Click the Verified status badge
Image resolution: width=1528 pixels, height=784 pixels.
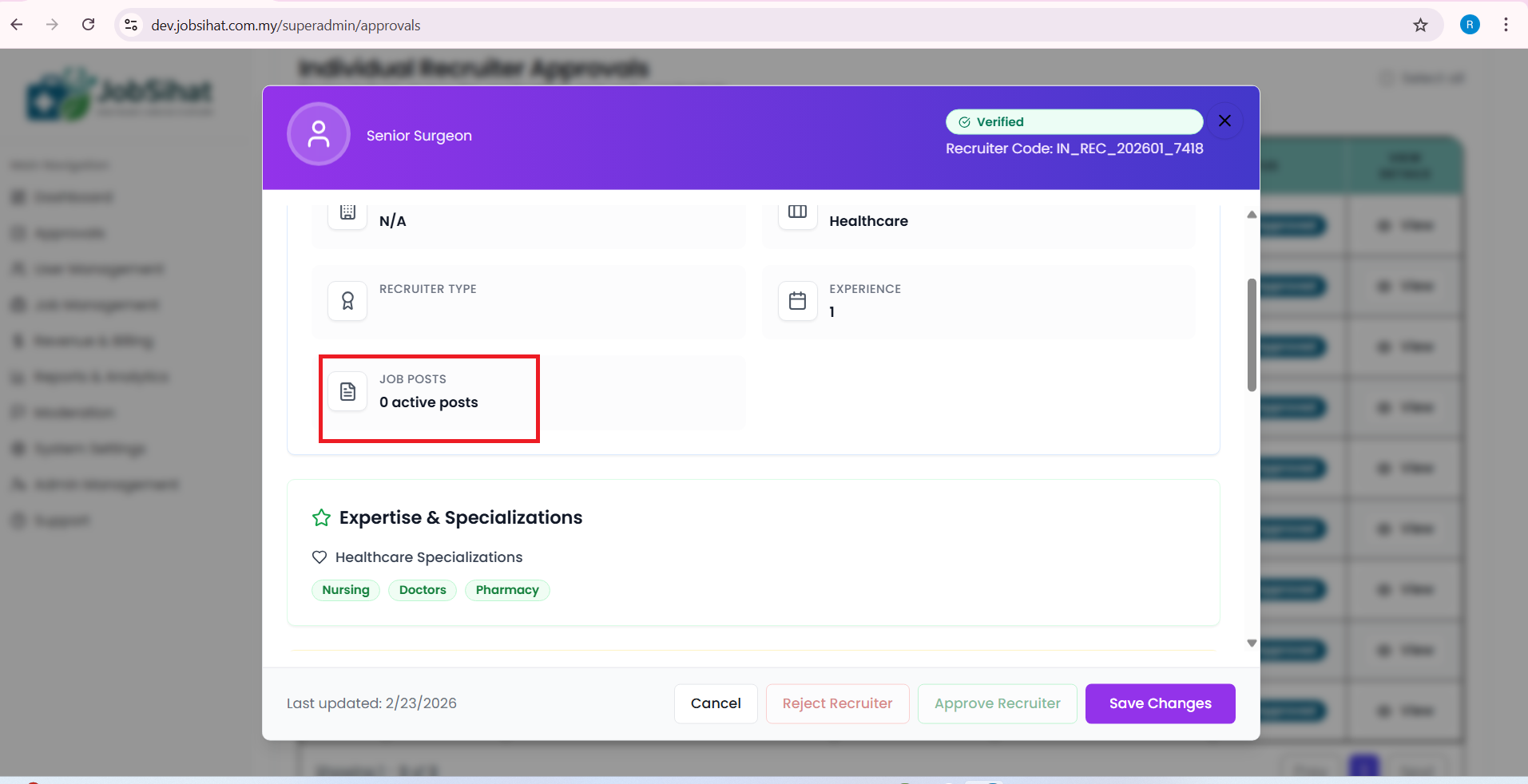tap(1074, 122)
